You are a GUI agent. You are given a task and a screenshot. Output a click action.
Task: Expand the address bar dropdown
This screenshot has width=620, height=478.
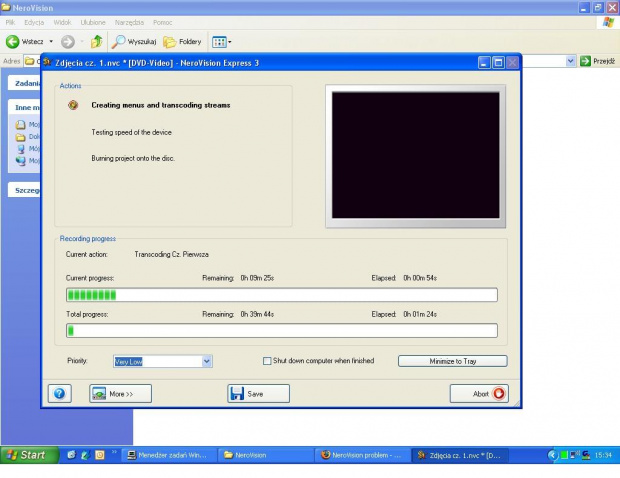coord(570,61)
